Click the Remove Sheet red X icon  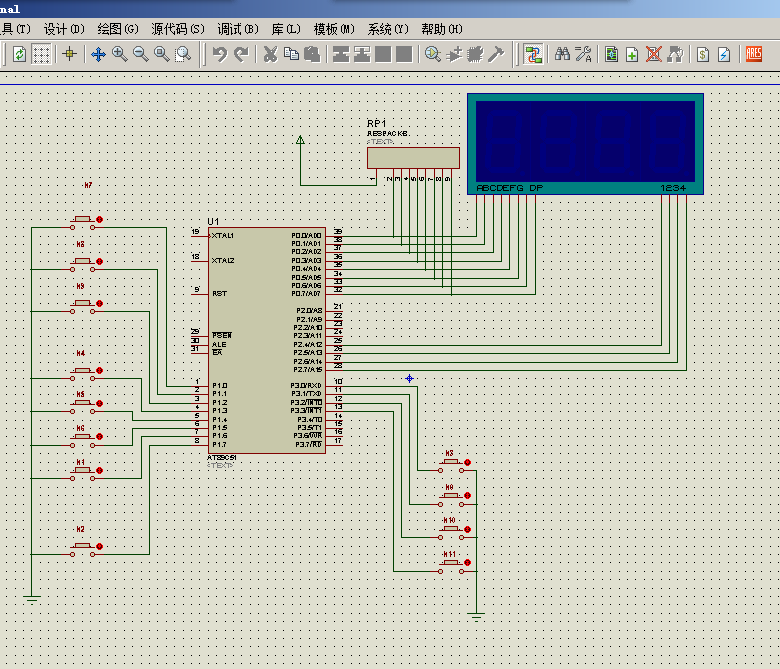(654, 54)
